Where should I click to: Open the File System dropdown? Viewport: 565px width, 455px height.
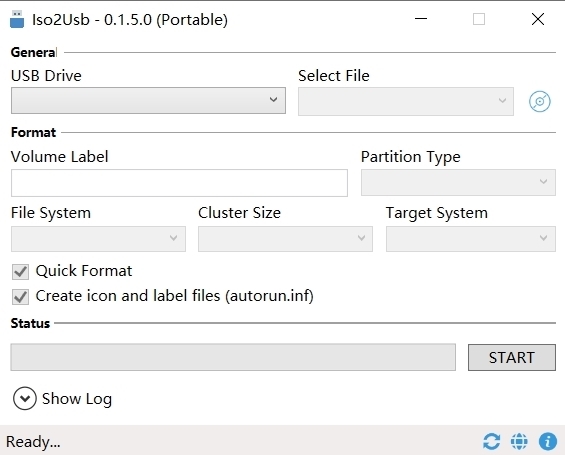(x=98, y=238)
